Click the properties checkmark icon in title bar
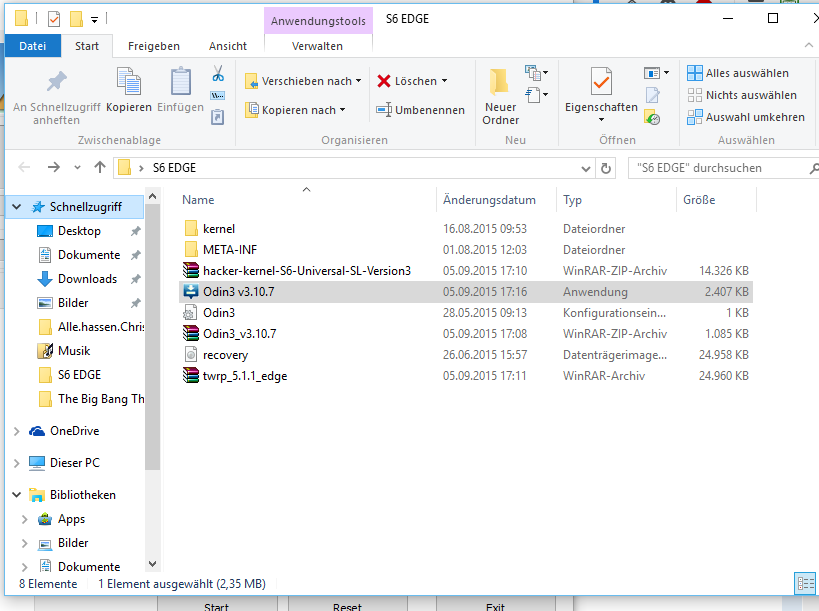Screen dimensions: 819x611 pyautogui.click(x=54, y=19)
